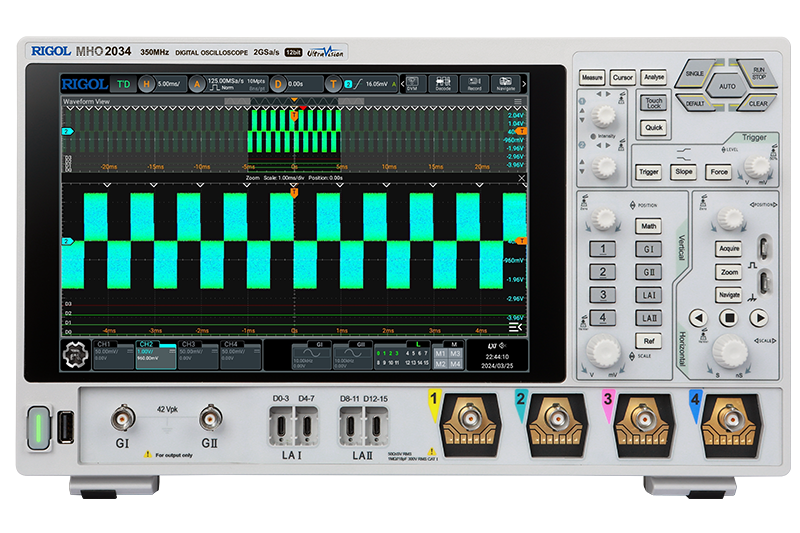Tap the DVM icon in the top toolbar
This screenshot has width=800, height=533.
pos(411,84)
